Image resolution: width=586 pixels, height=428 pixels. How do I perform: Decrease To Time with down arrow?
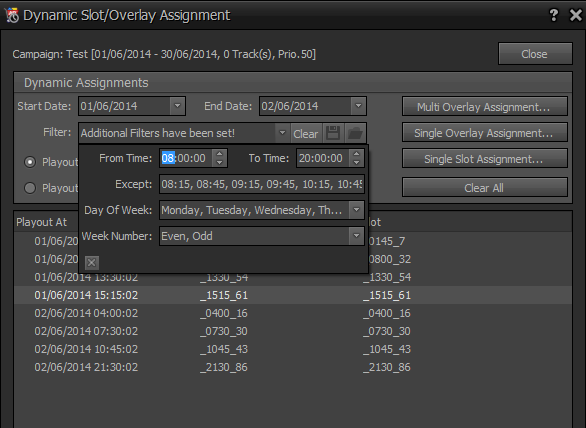click(x=357, y=163)
